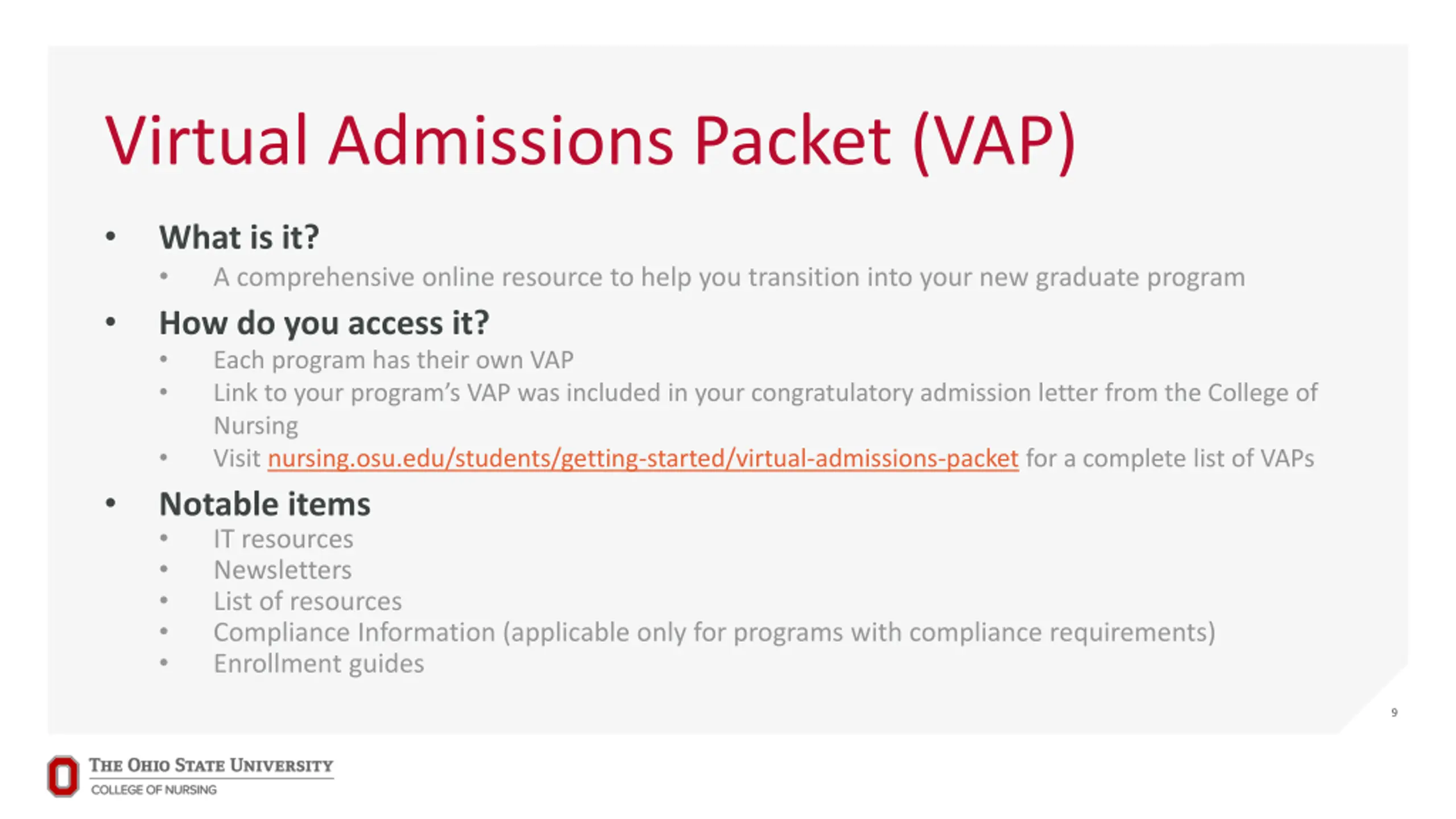The height and width of the screenshot is (819, 1456).
Task: Click the Enrollment guides bullet item
Action: tap(318, 664)
